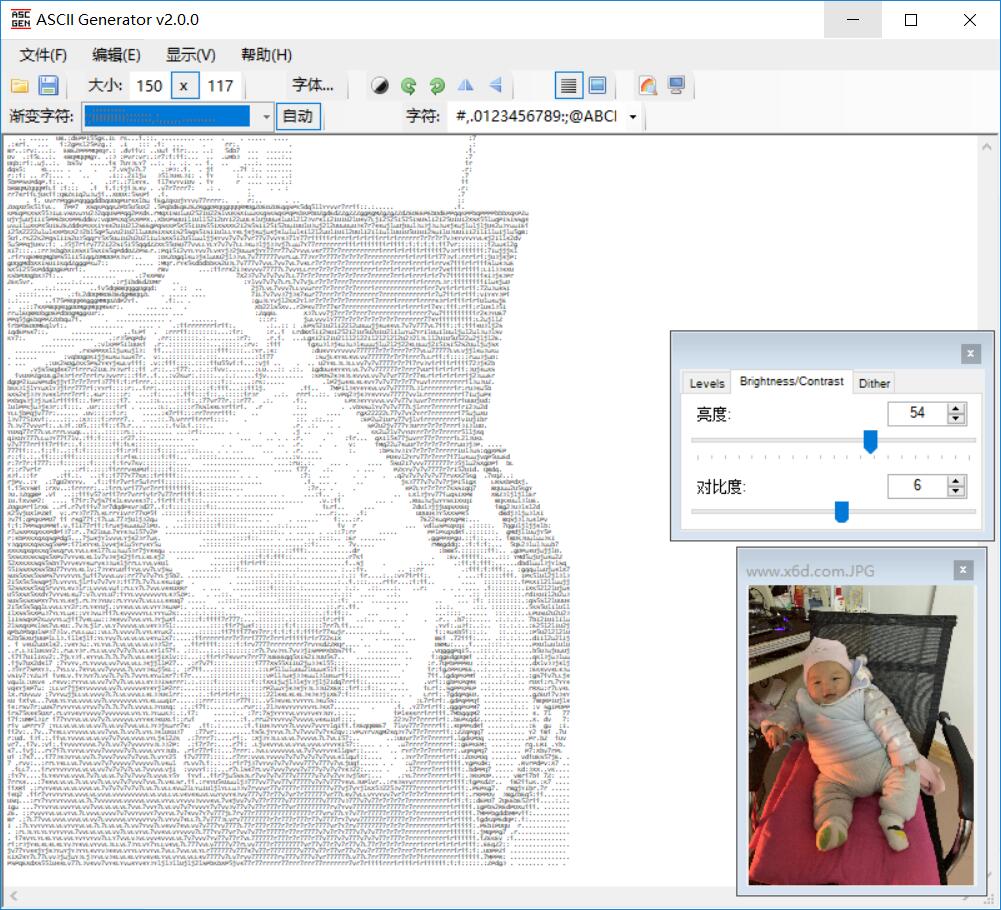The width and height of the screenshot is (1001, 910).
Task: Click the second green rotate arrow icon
Action: [437, 86]
